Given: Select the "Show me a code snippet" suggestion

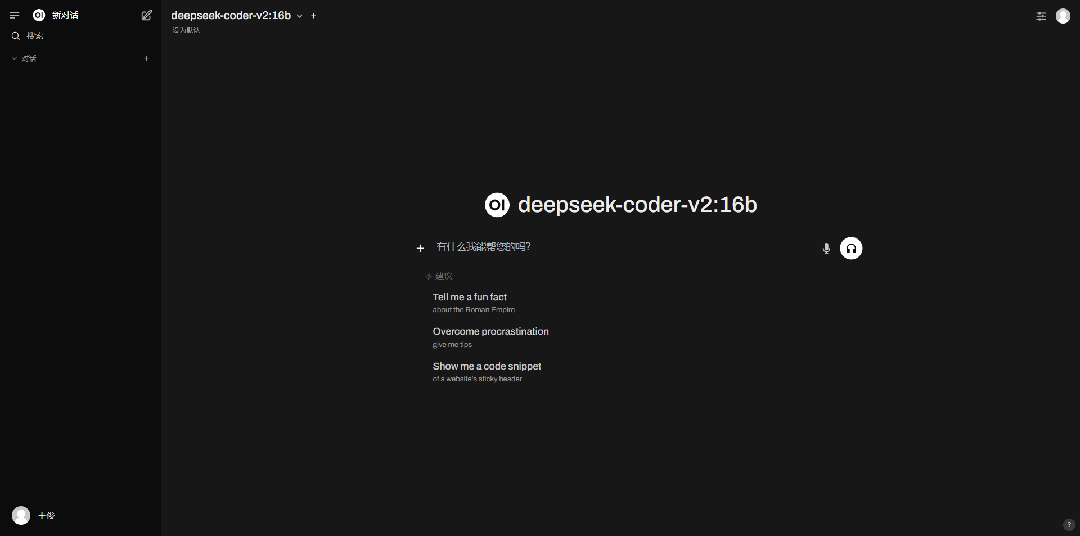Looking at the screenshot, I should click(x=487, y=371).
